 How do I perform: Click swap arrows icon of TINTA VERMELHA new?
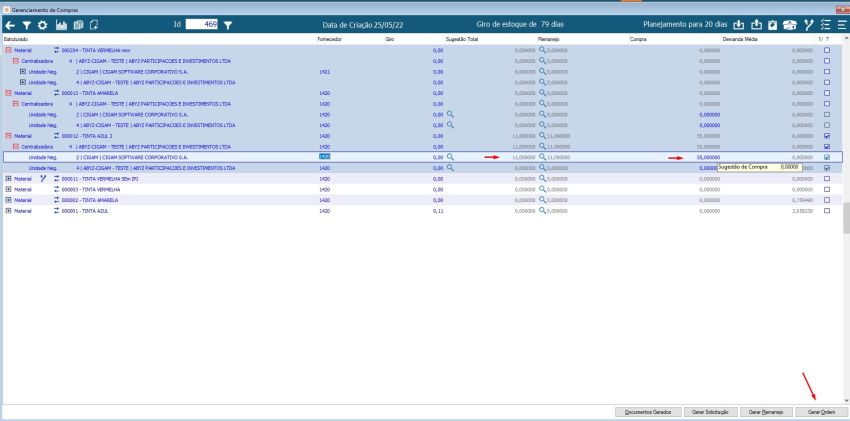[56, 50]
